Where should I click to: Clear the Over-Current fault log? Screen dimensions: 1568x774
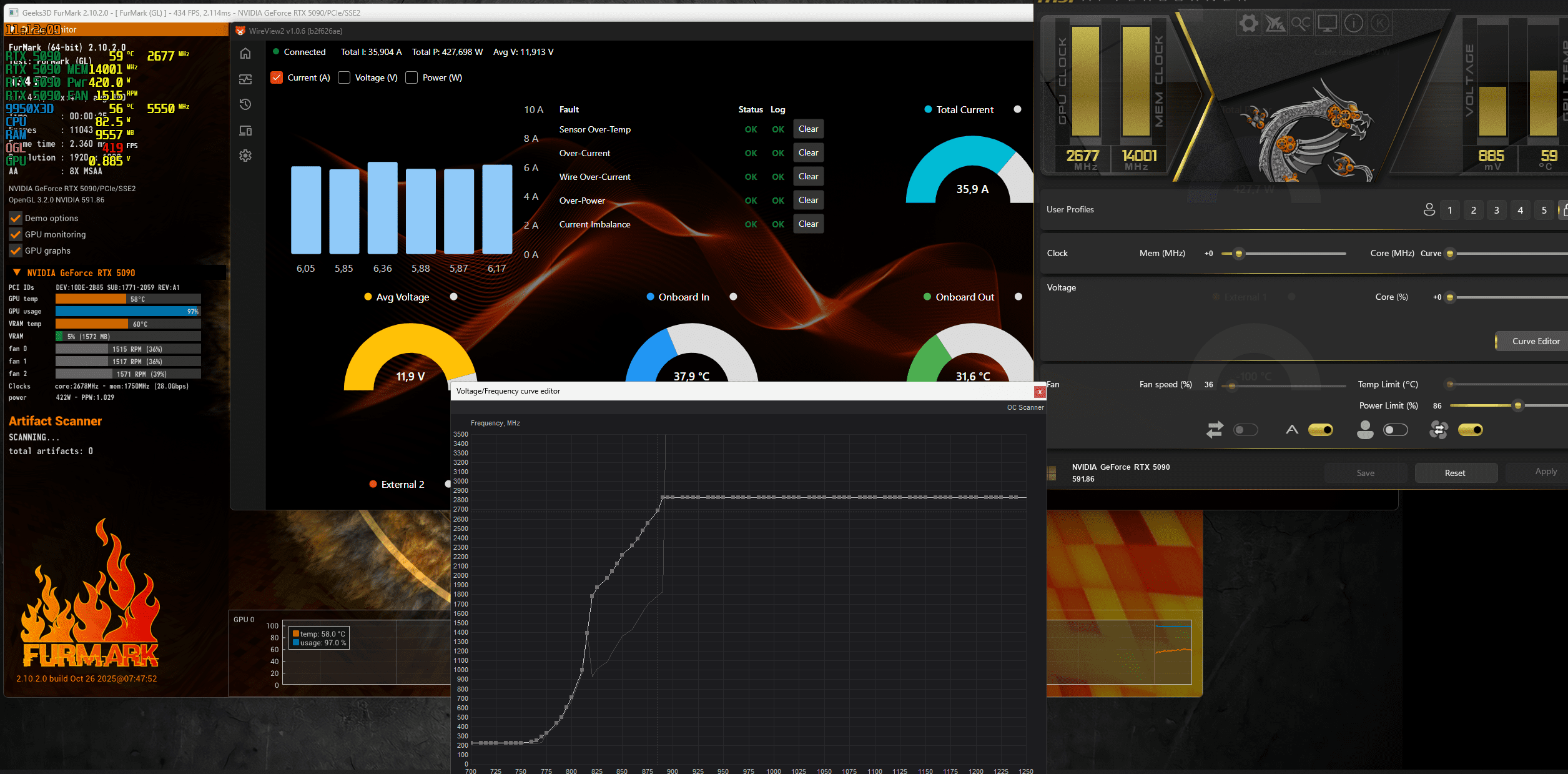808,153
